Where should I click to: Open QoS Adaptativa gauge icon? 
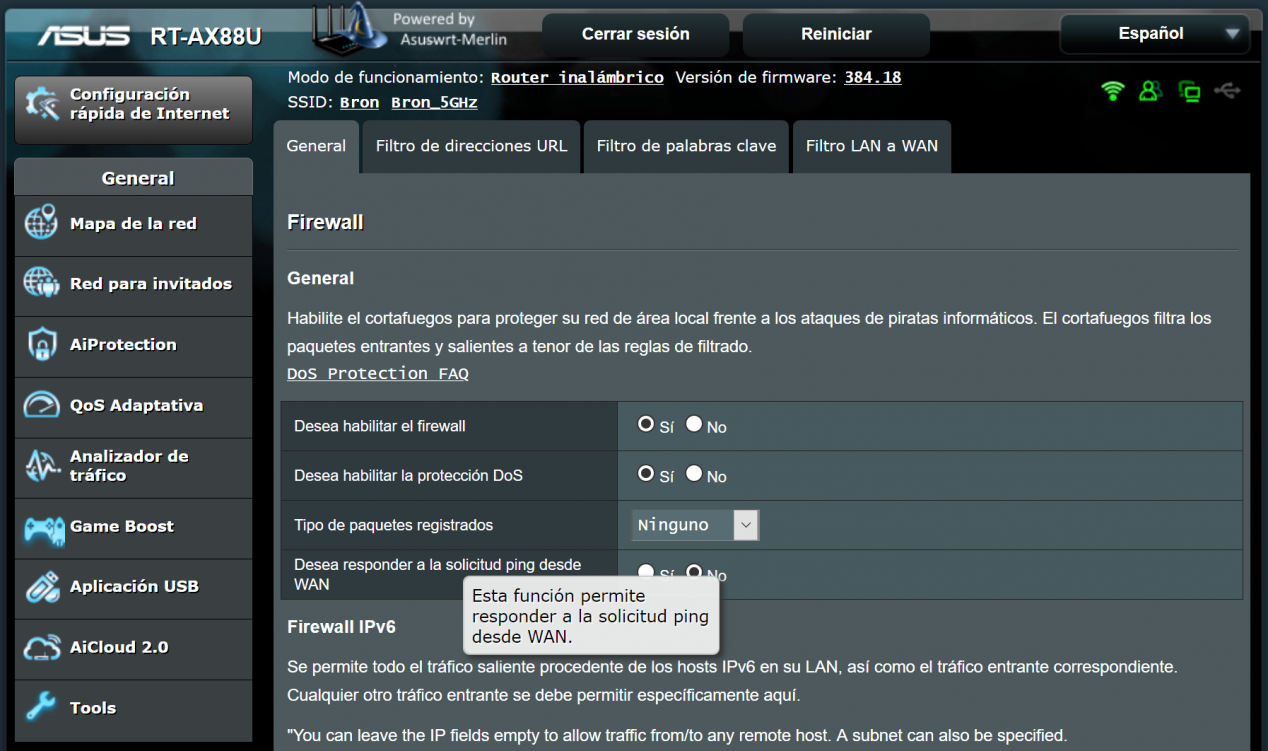pyautogui.click(x=41, y=405)
